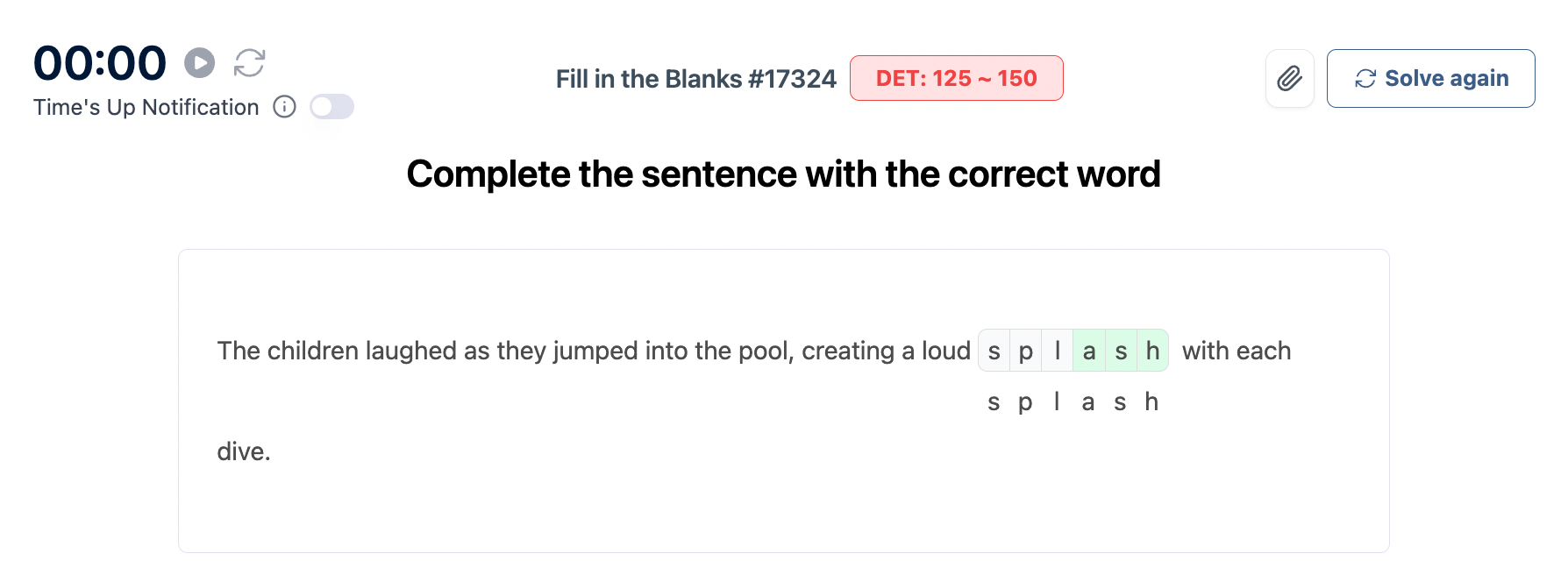This screenshot has width=1568, height=568.
Task: Click the 00:00 timer display
Action: (x=100, y=63)
